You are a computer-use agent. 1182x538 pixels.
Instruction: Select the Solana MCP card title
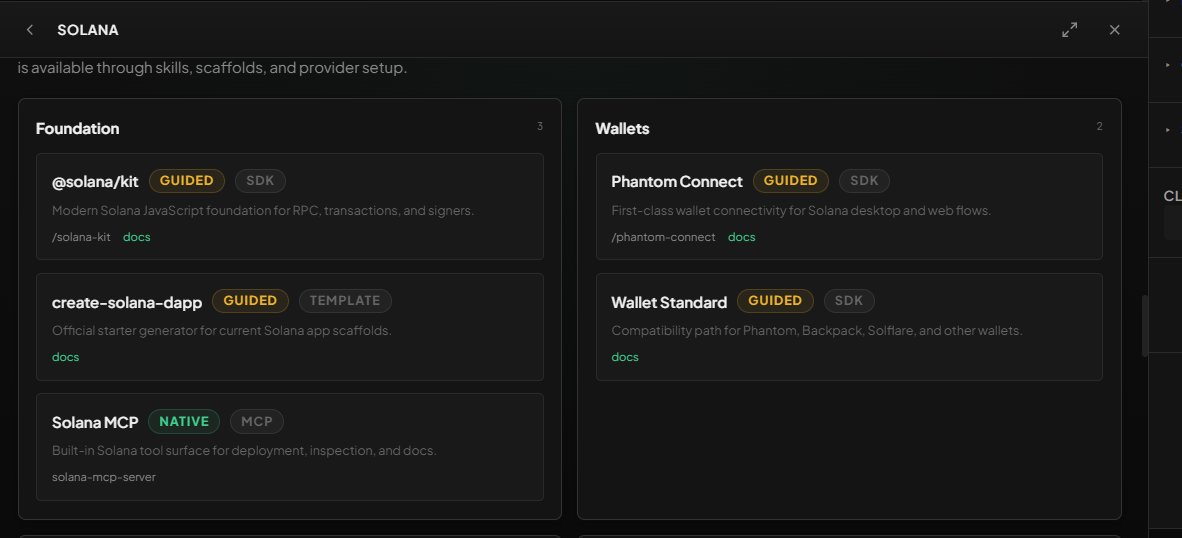pos(95,422)
